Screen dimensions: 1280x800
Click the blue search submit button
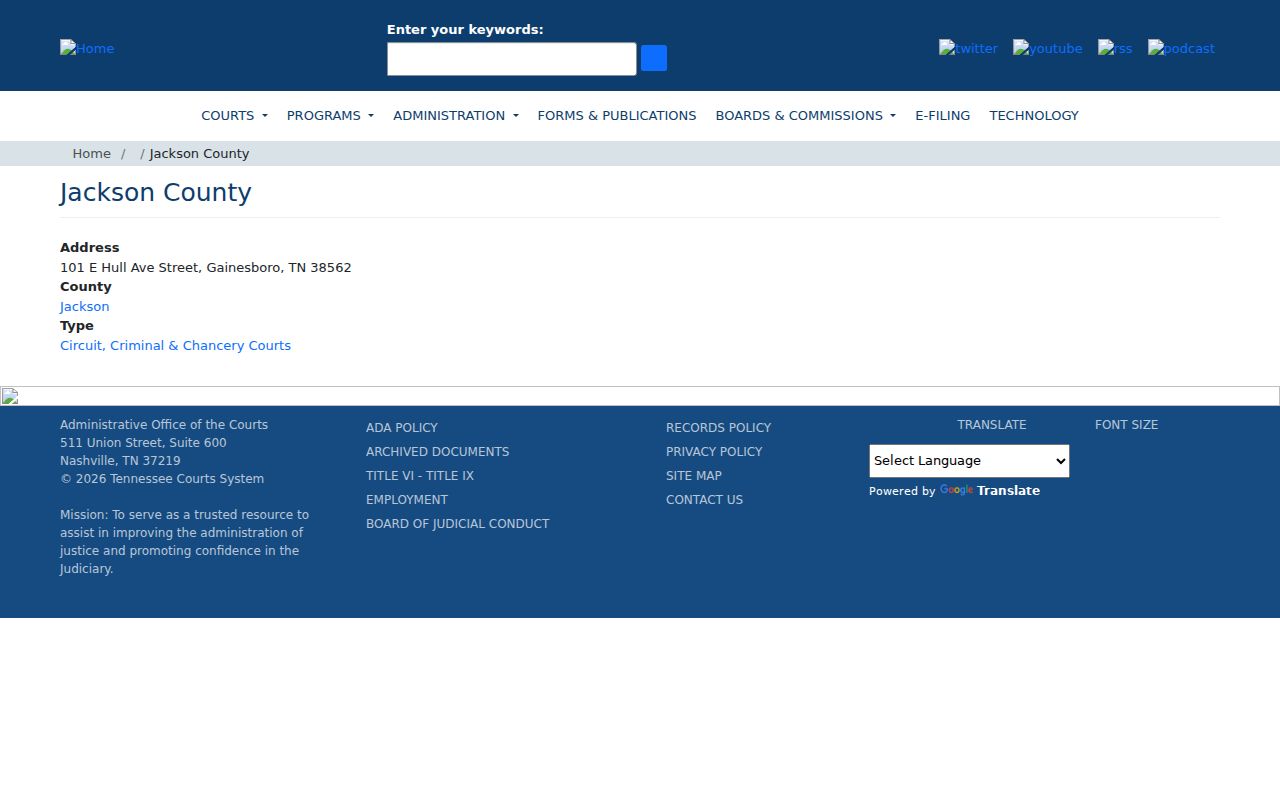(x=654, y=58)
